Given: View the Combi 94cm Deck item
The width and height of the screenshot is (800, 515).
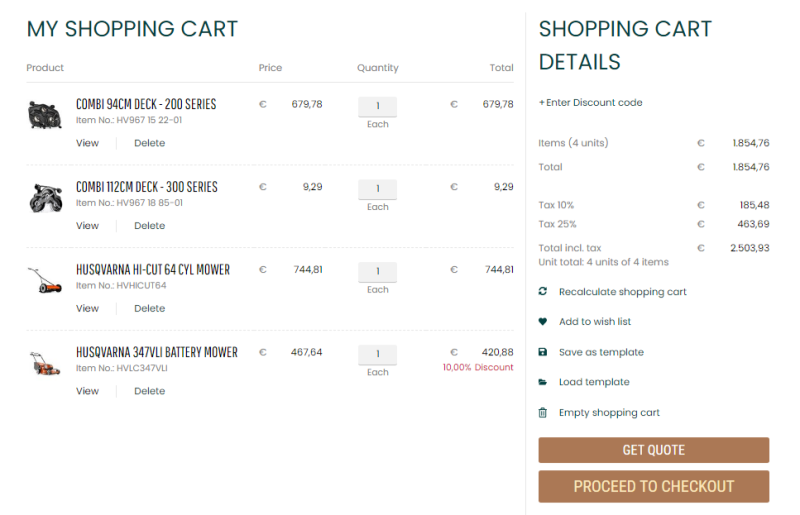Looking at the screenshot, I should pos(87,143).
